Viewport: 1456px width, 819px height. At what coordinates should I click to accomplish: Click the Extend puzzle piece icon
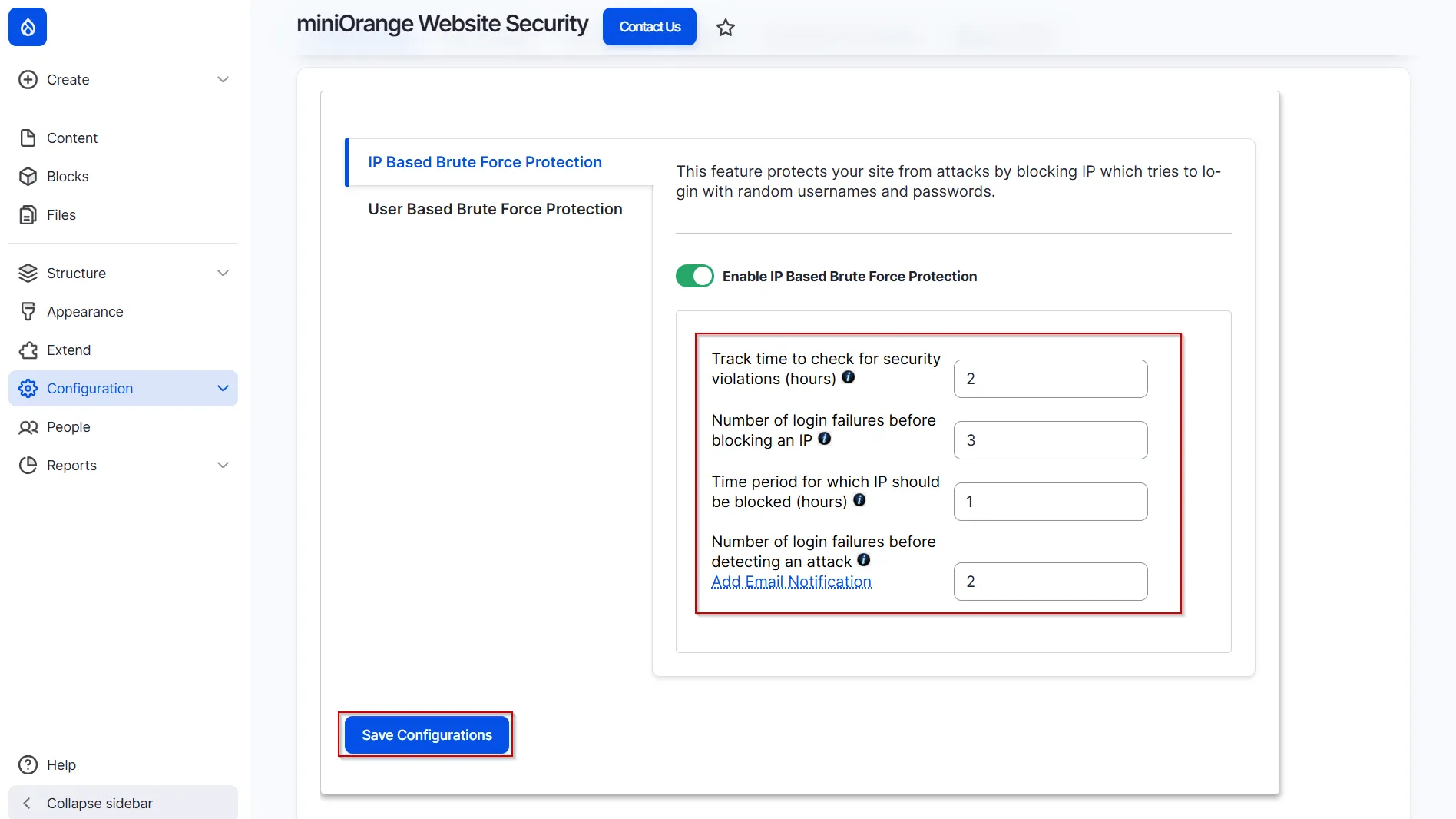point(28,350)
